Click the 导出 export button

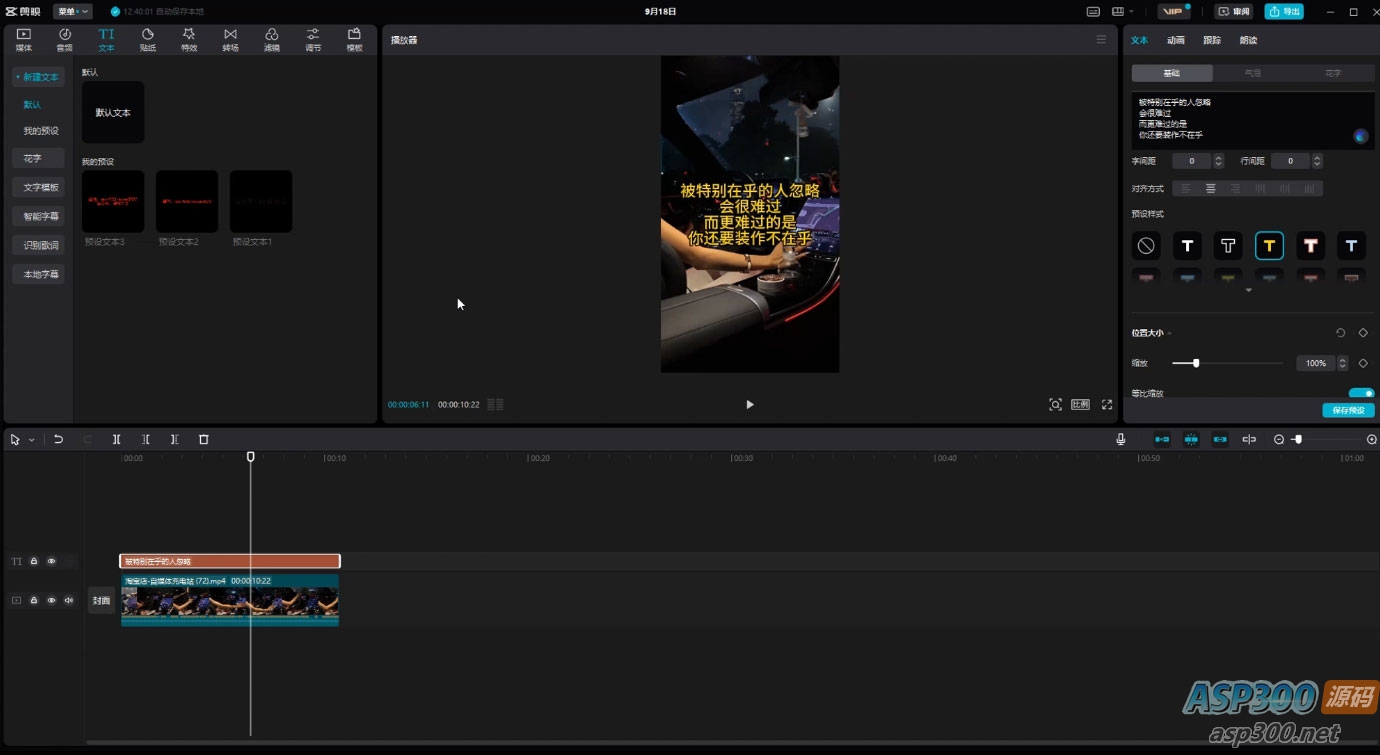(x=1284, y=11)
